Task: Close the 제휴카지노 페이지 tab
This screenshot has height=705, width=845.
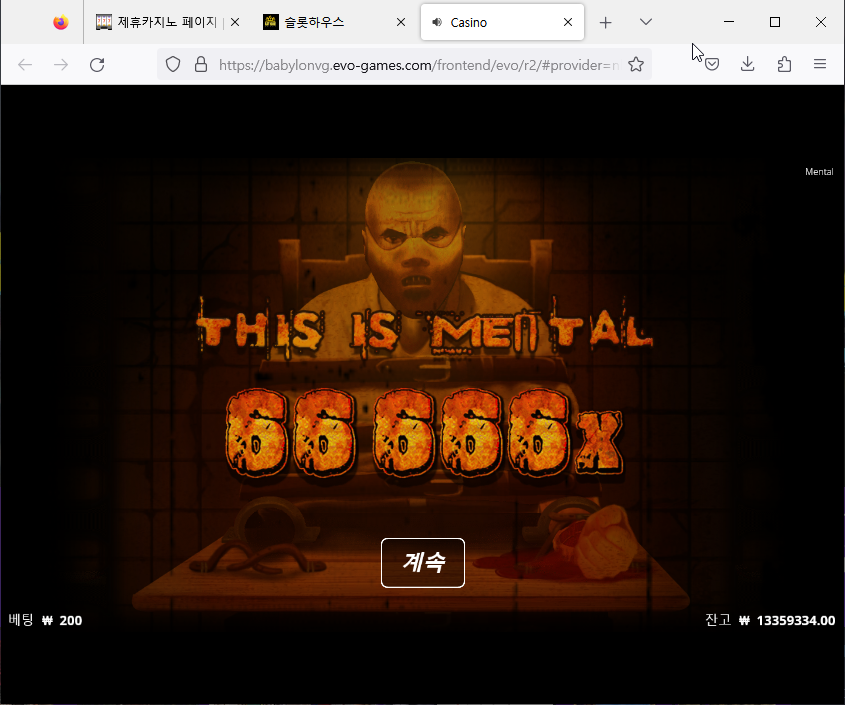Action: (235, 22)
